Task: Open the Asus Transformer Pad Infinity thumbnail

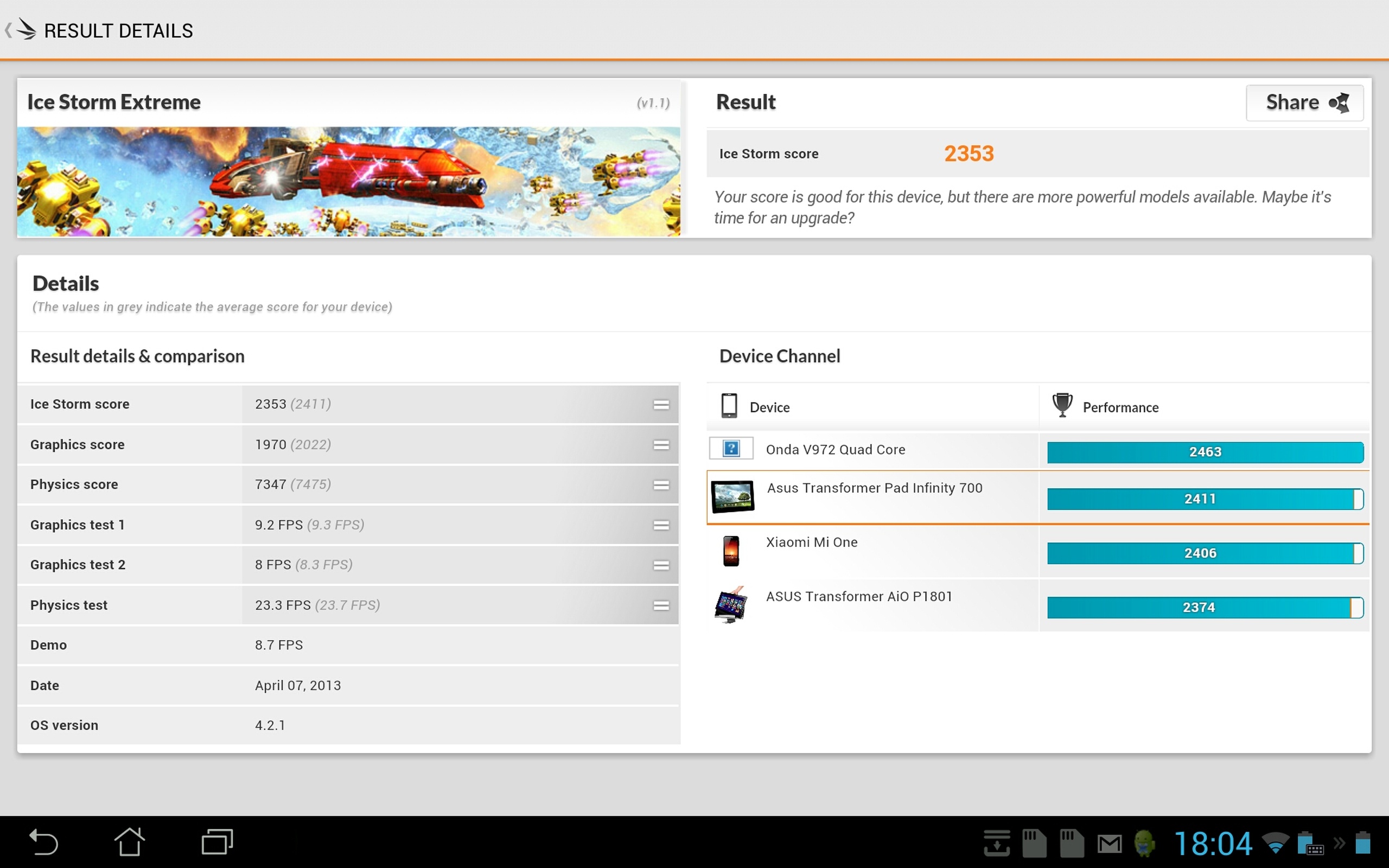Action: [x=732, y=496]
